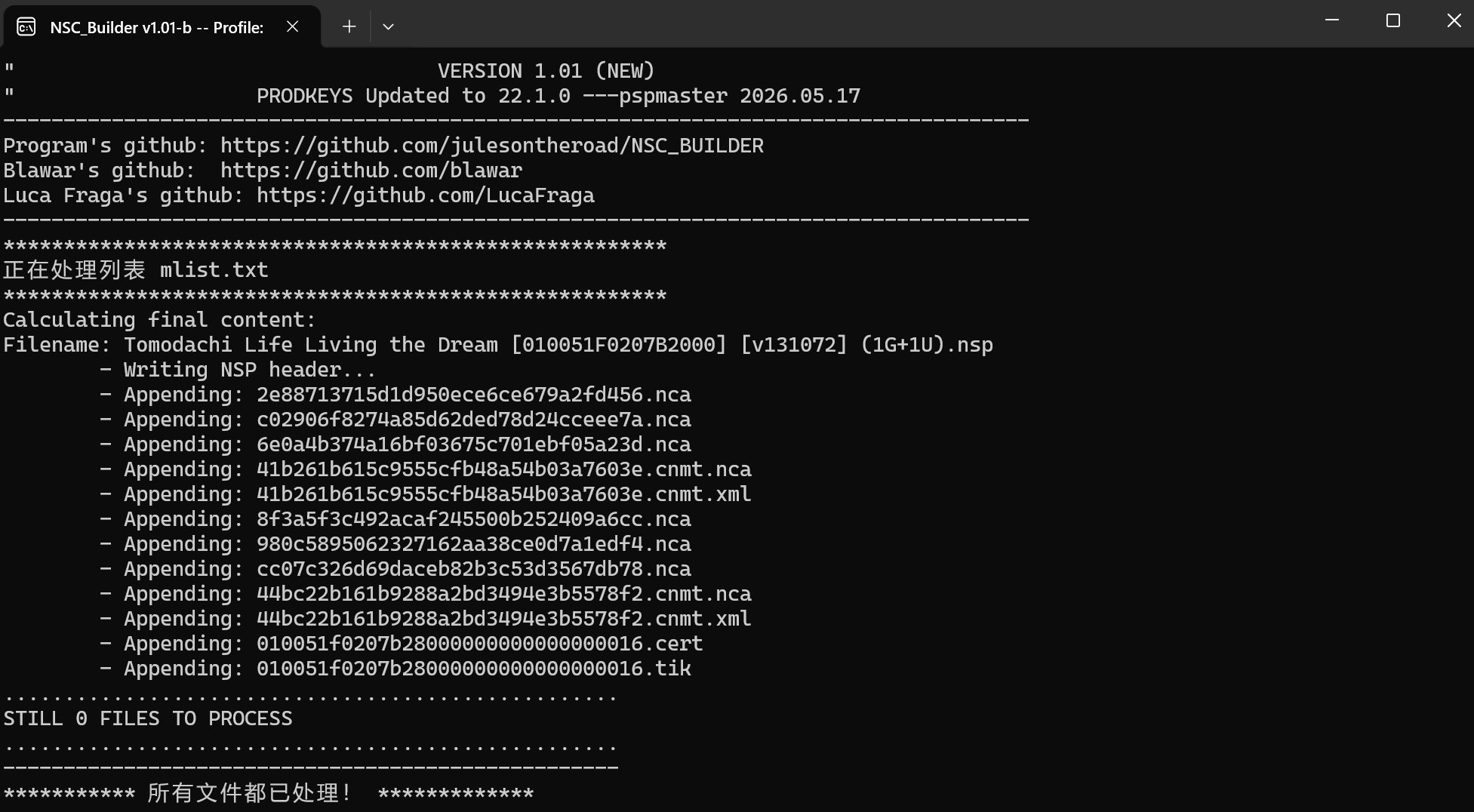Maximize the terminal window
Image resolution: width=1474 pixels, height=812 pixels.
tap(1393, 20)
